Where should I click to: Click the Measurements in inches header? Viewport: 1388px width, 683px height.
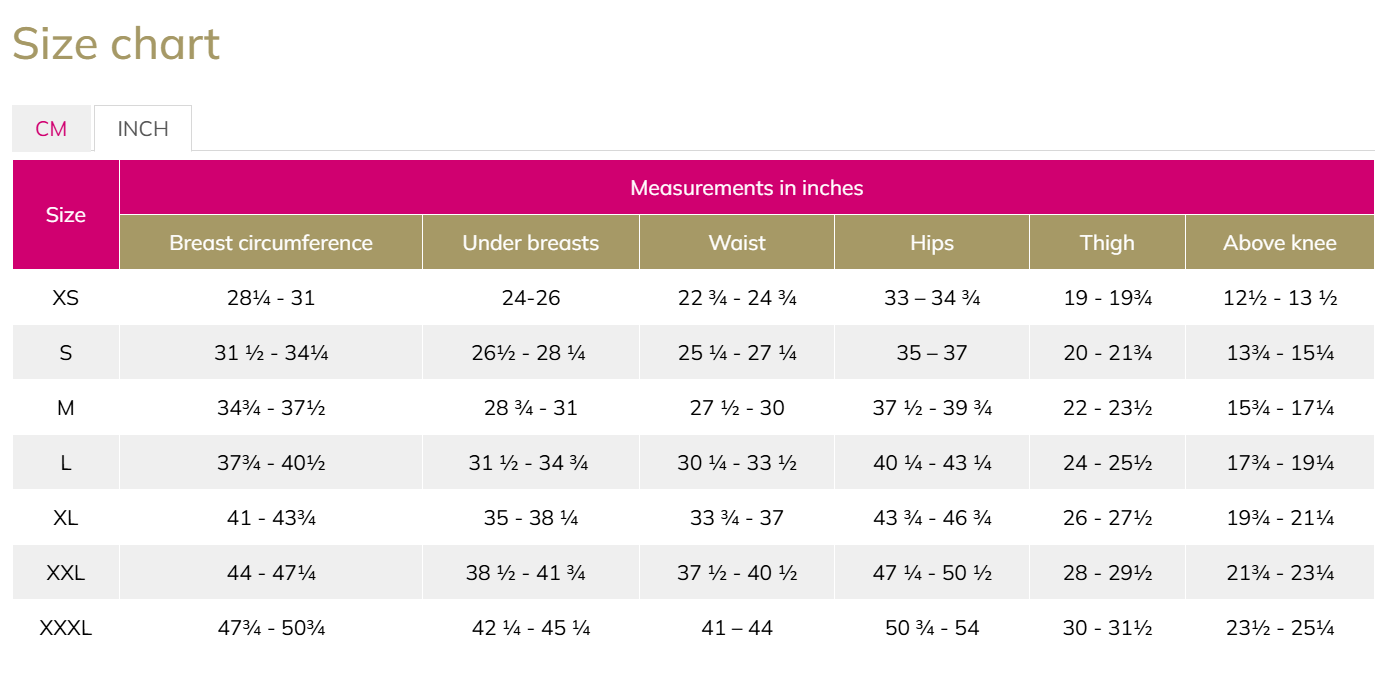(x=746, y=188)
